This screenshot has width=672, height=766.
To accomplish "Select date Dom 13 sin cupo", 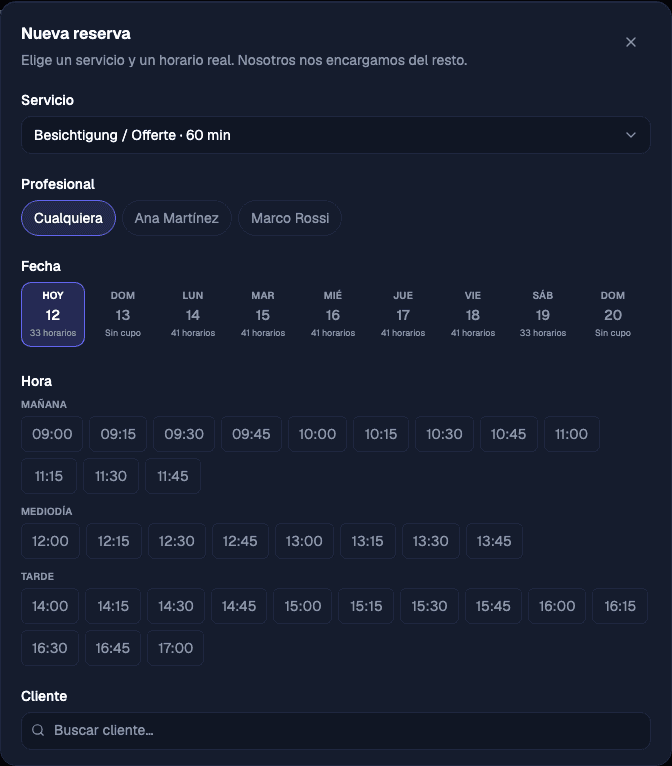I will tap(123, 314).
